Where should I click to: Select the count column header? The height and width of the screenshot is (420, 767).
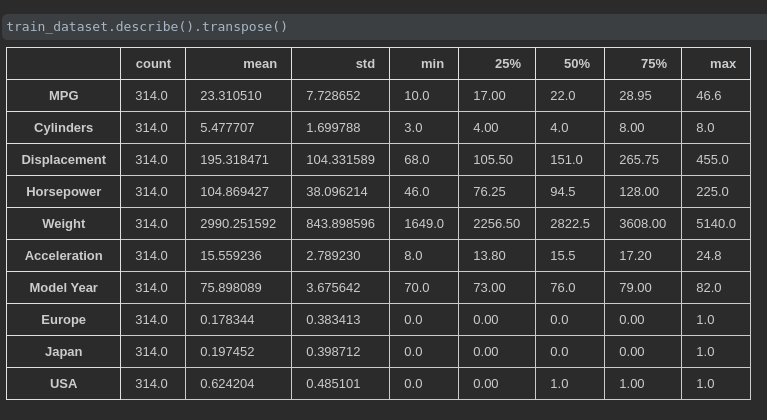153,64
